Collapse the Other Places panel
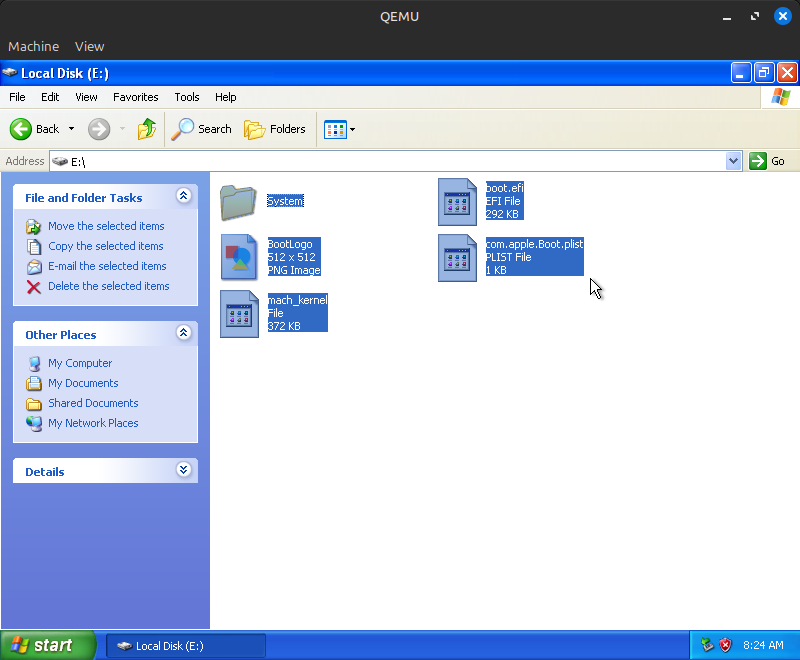800x660 pixels. [184, 333]
